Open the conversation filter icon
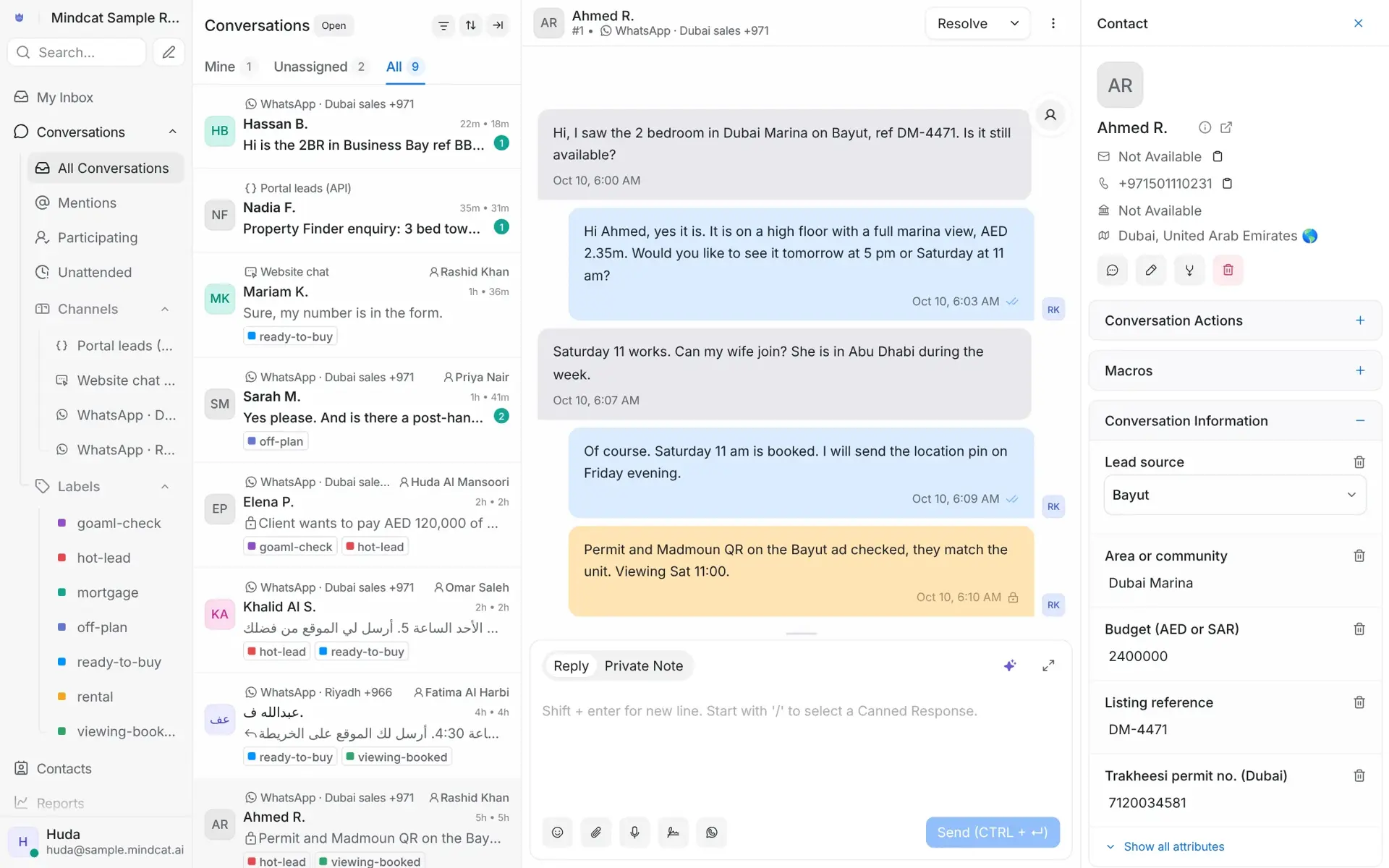This screenshot has width=1389, height=868. (x=443, y=25)
